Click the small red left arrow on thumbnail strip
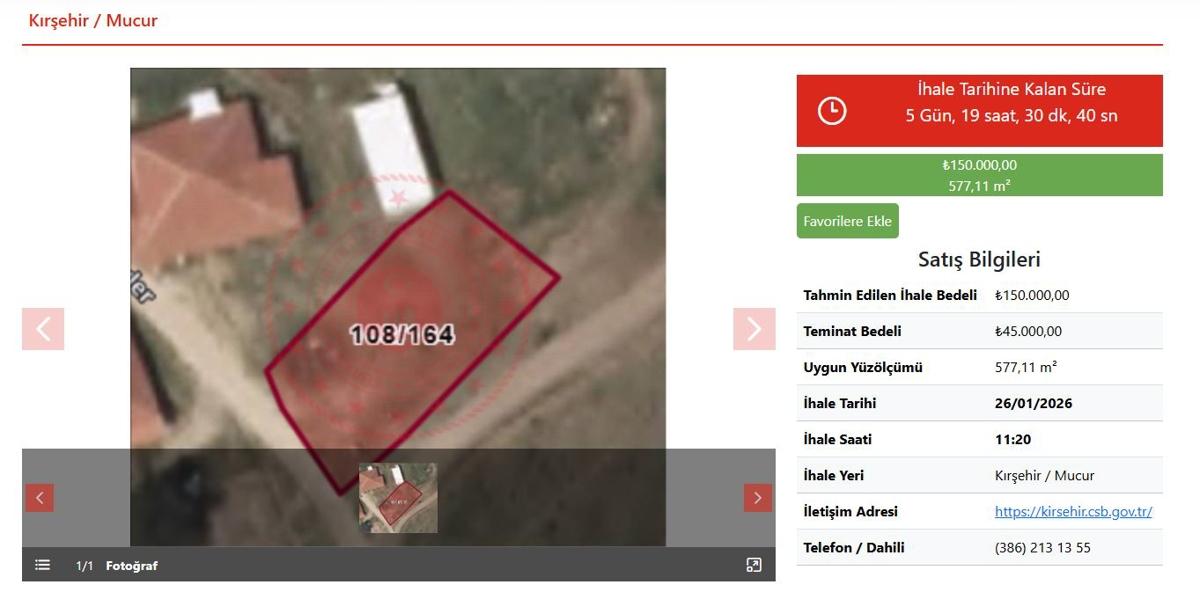The width and height of the screenshot is (1200, 592). click(x=40, y=498)
